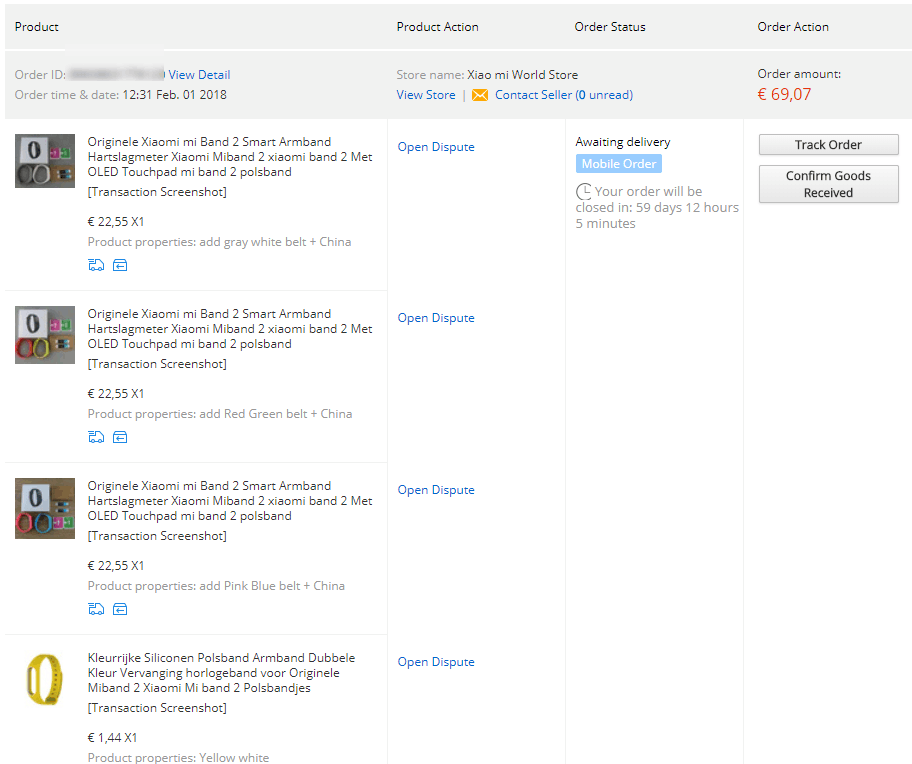
Task: Open Contact Seller messages link
Action: pyautogui.click(x=563, y=95)
